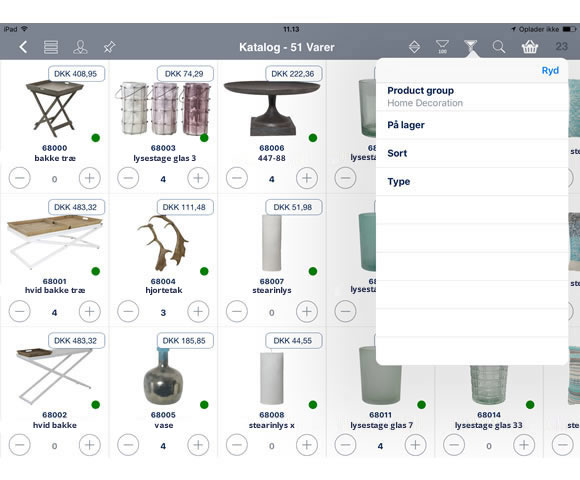Screen dimensions: 580x480
Task: Decrease quantity of 68004 hjortetak
Action: click(128, 312)
